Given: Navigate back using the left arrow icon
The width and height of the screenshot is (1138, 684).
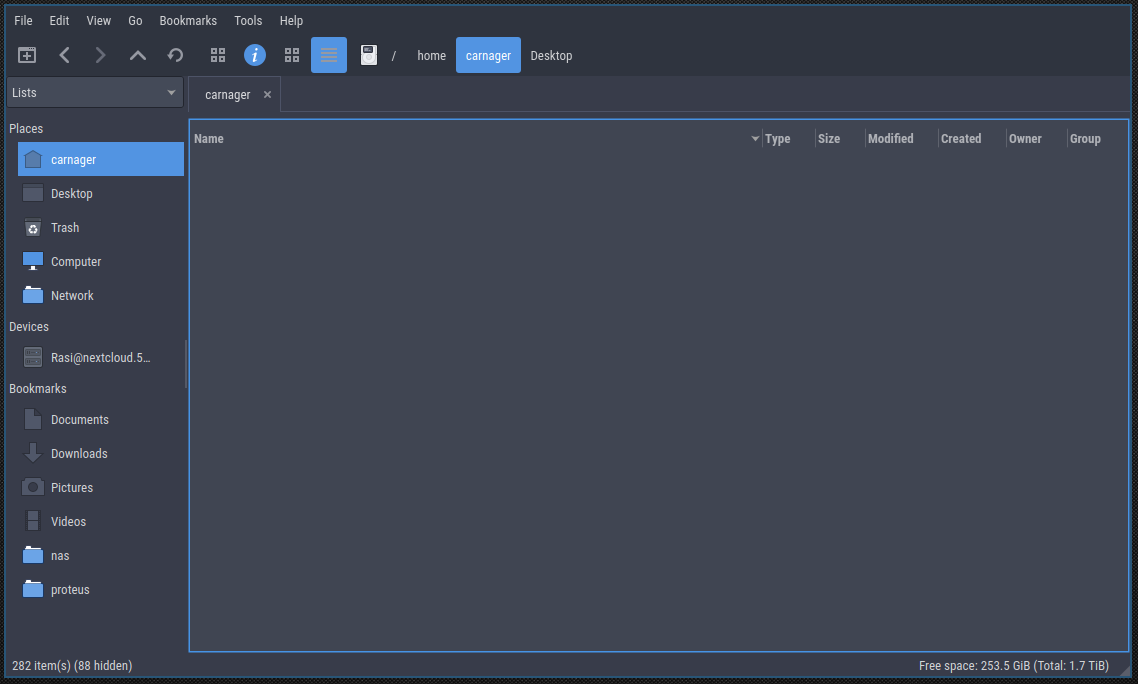Looking at the screenshot, I should pos(64,55).
